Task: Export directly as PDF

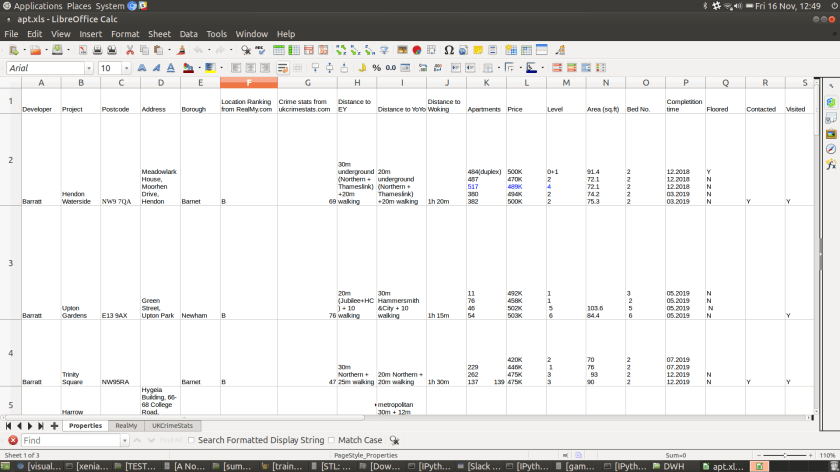Action: (x=83, y=50)
